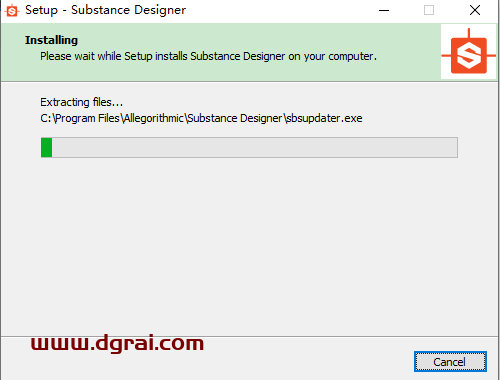
Task: Select the 'Extracting files...' status text
Action: 82,102
